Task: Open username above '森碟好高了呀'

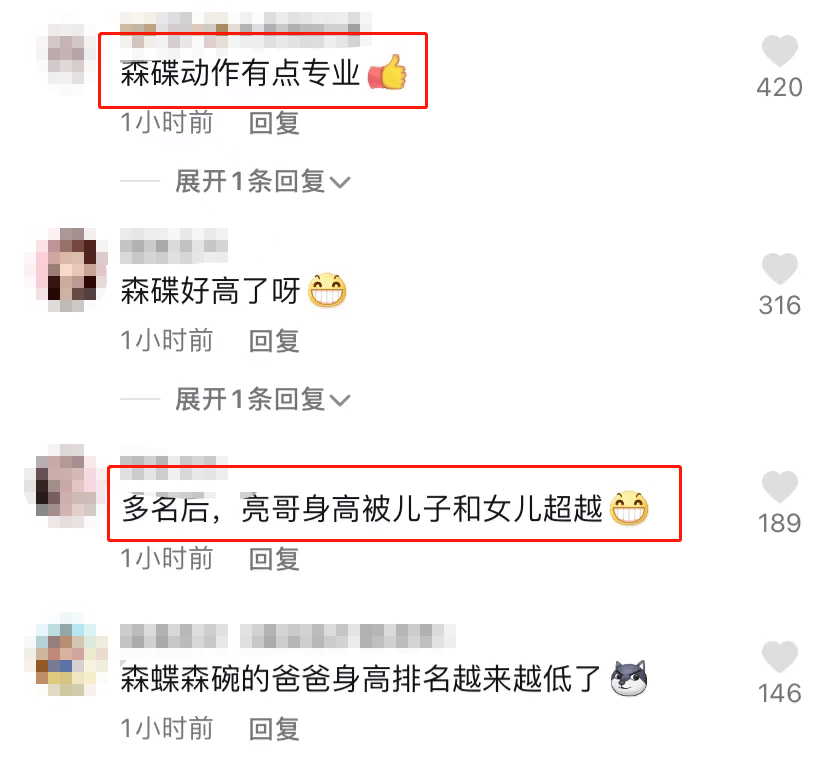Action: pos(174,246)
